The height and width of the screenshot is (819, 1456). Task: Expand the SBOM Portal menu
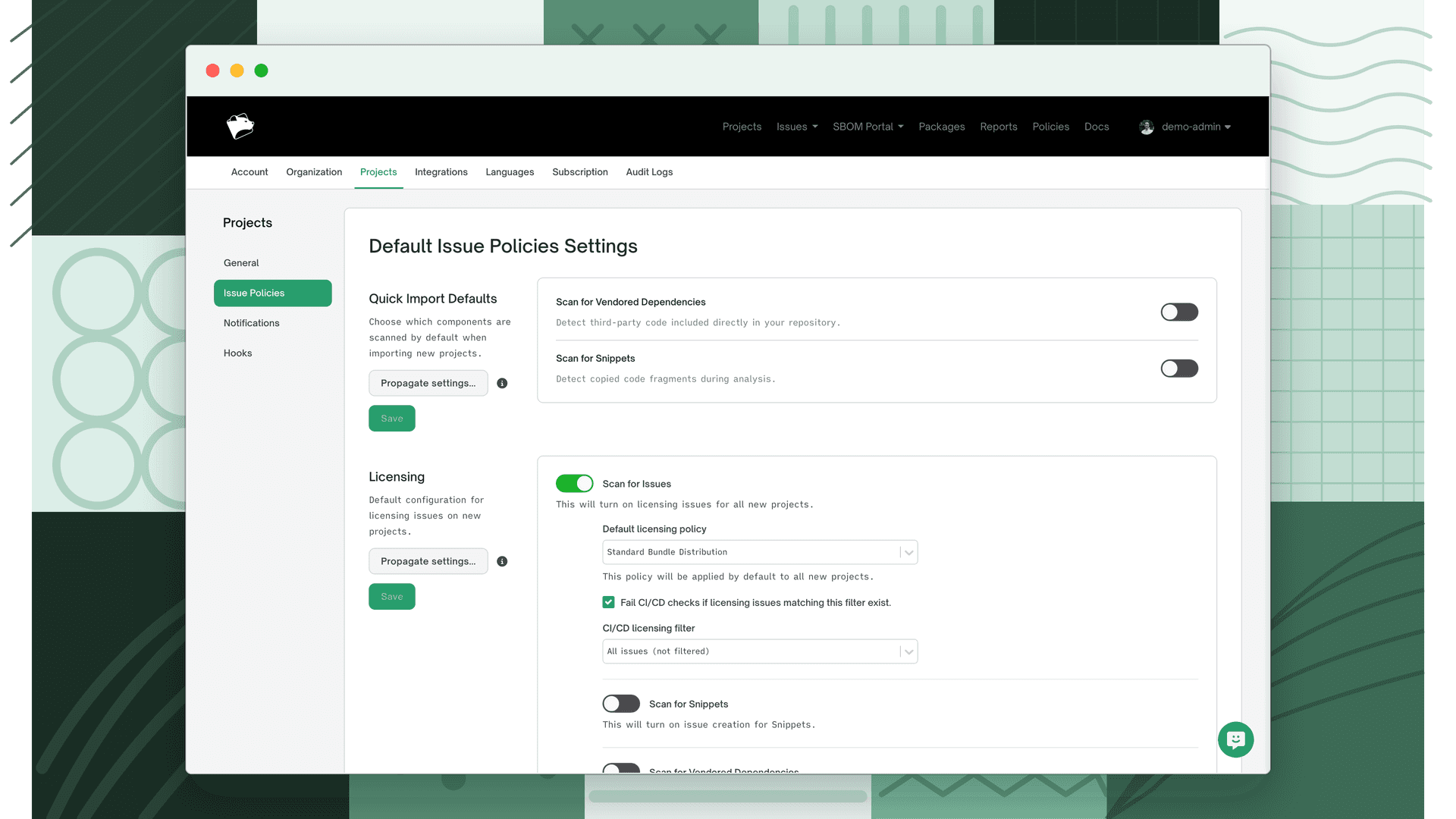pos(868,127)
